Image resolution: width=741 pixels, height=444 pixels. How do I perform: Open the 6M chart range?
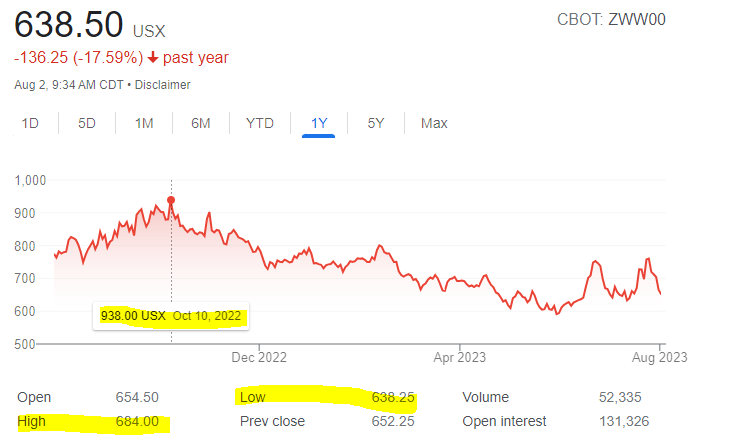click(x=201, y=123)
